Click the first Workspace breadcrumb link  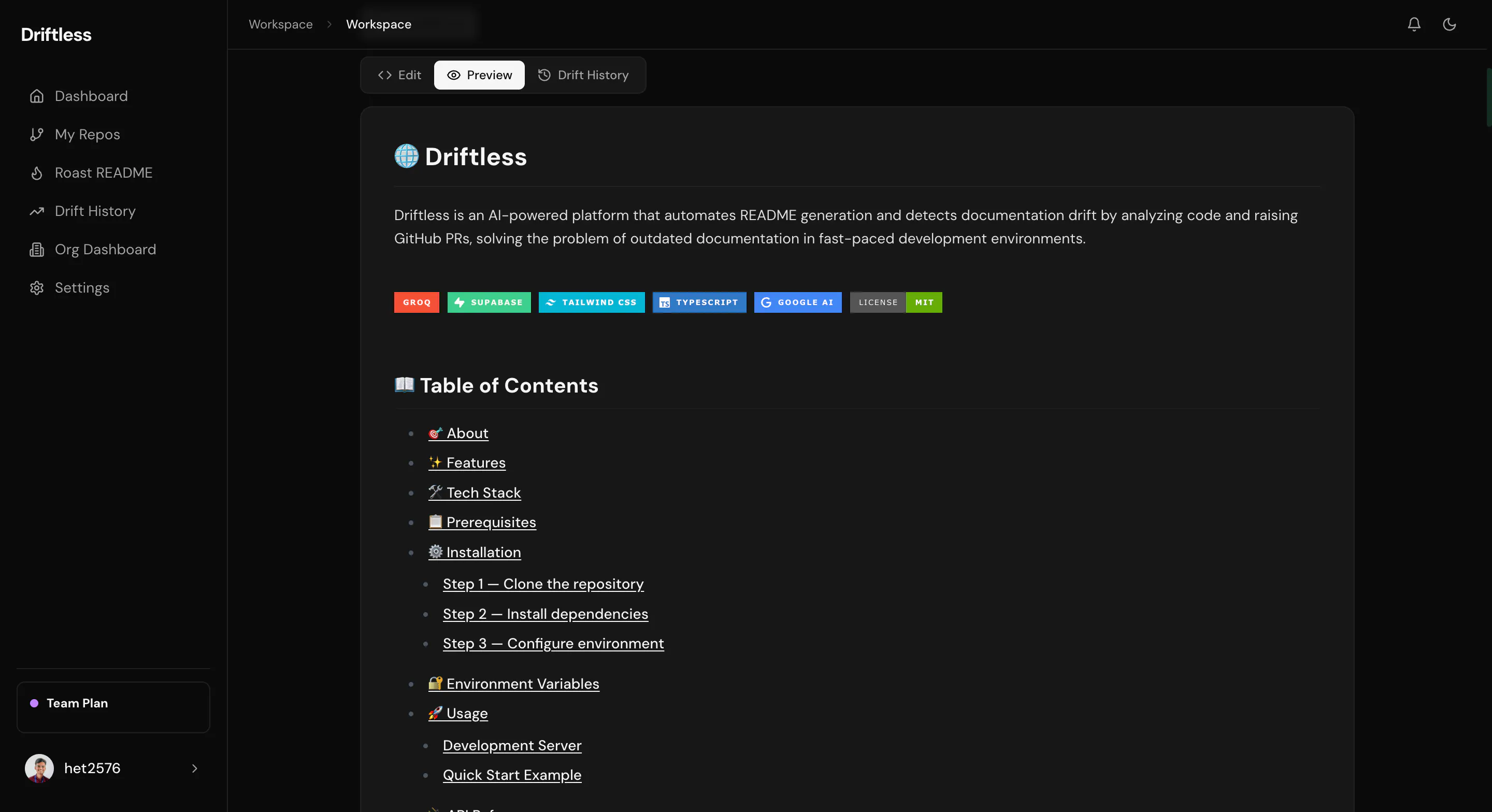click(x=280, y=24)
